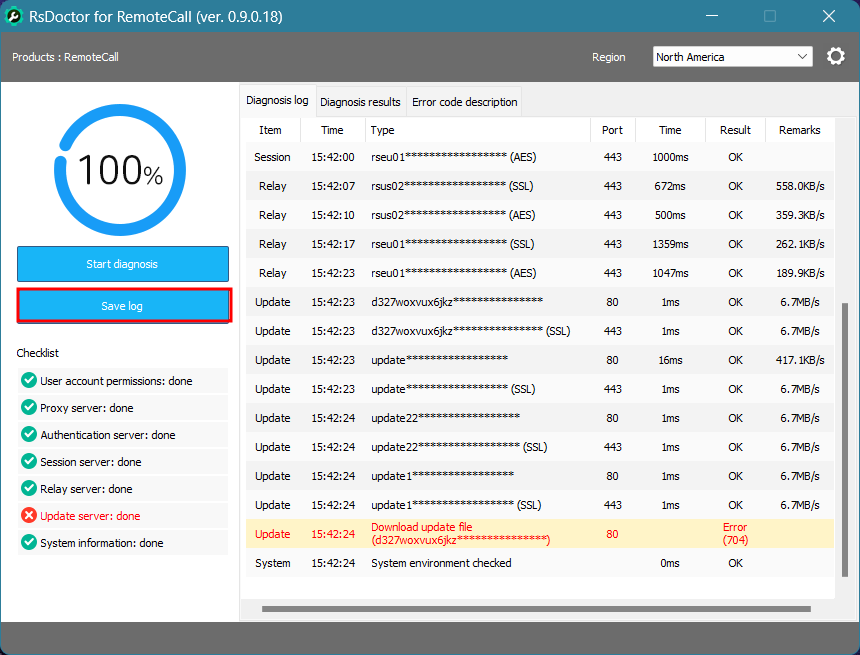The width and height of the screenshot is (860, 655).
Task: Click the RsDoctor app logo in title bar
Action: pyautogui.click(x=14, y=16)
